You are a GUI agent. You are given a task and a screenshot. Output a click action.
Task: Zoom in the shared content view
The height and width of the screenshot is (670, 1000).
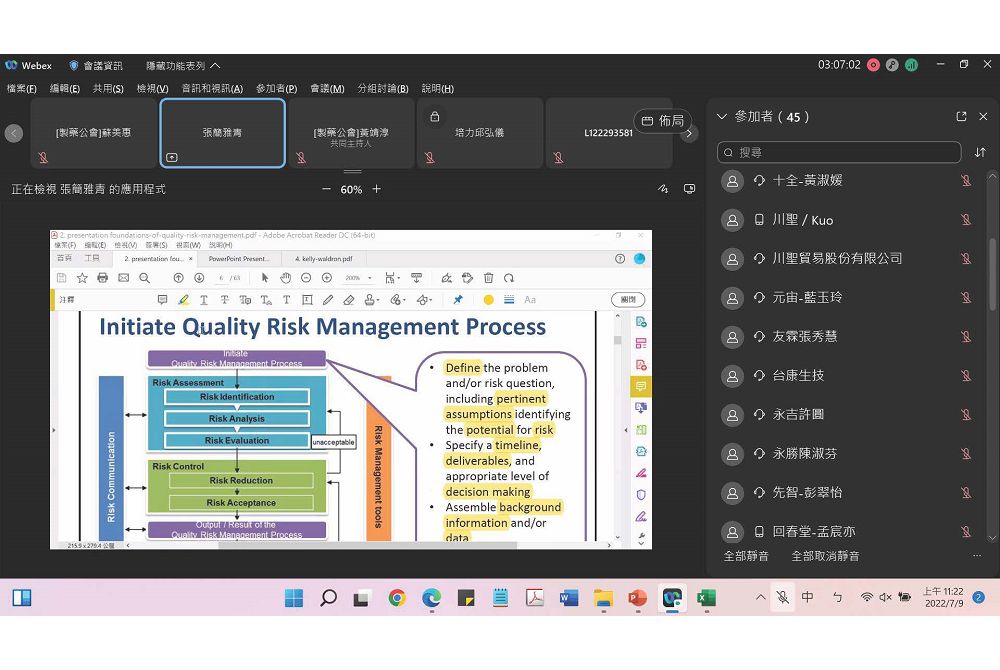[376, 189]
